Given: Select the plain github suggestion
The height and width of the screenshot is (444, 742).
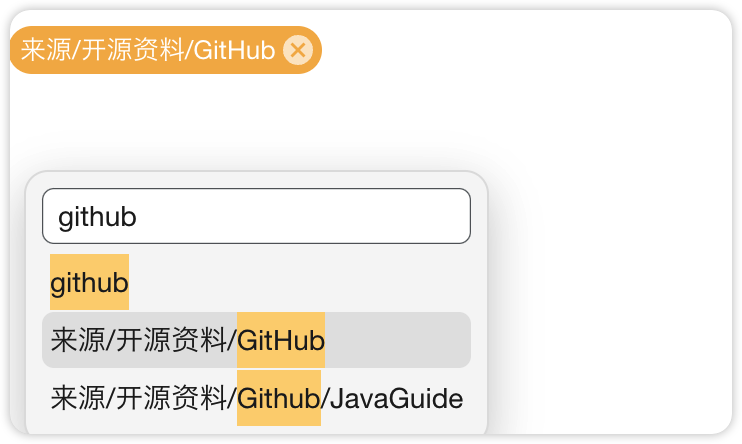Looking at the screenshot, I should pyautogui.click(x=89, y=283).
